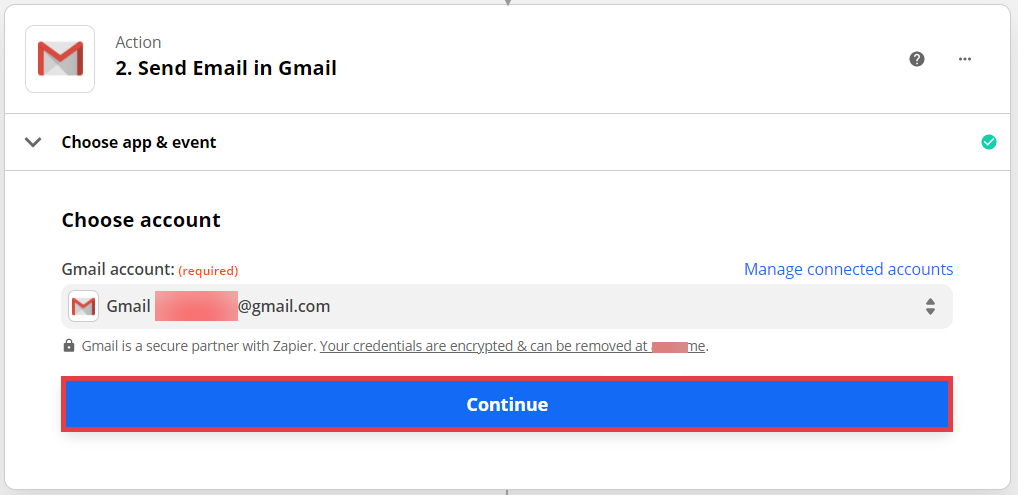
Task: Expand the Choose app & event section
Action: [x=139, y=142]
